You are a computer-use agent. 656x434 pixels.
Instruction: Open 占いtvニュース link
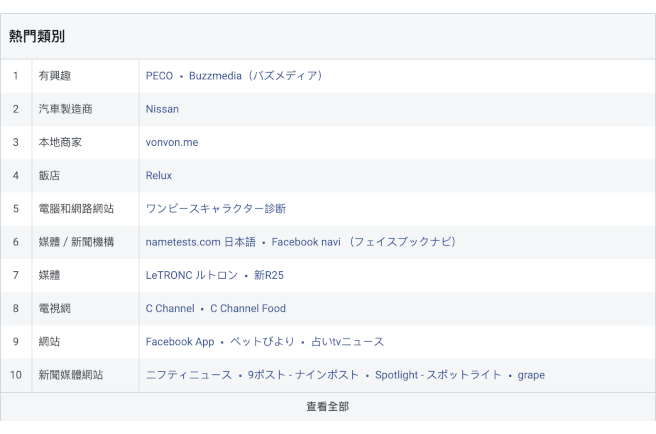[347, 342]
